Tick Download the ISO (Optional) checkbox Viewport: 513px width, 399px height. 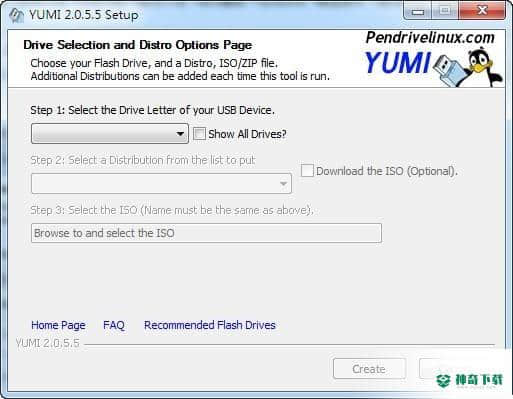click(307, 171)
